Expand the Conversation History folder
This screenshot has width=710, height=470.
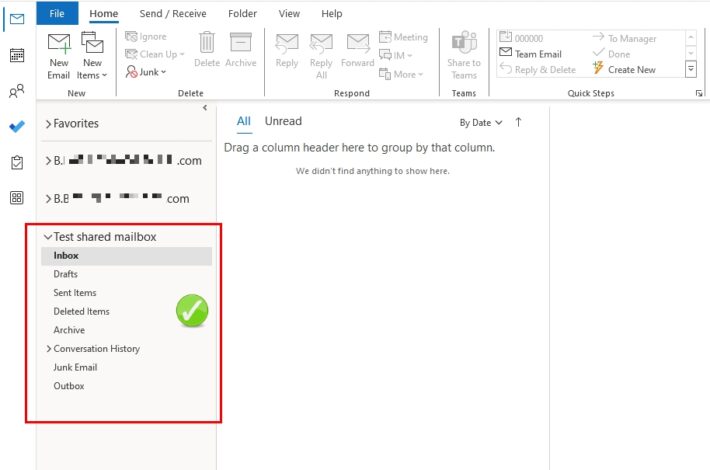[48, 349]
